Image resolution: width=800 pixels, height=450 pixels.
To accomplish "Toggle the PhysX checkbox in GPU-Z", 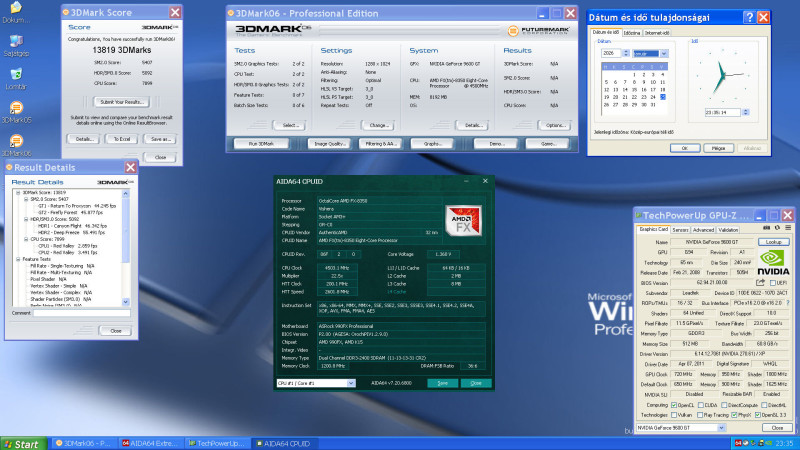I will (x=734, y=415).
